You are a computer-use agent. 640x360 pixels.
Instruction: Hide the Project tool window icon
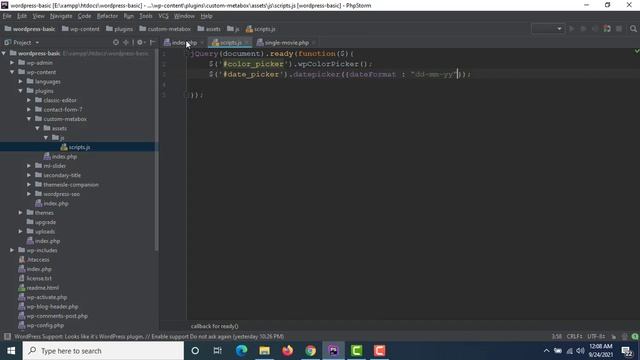tap(153, 42)
